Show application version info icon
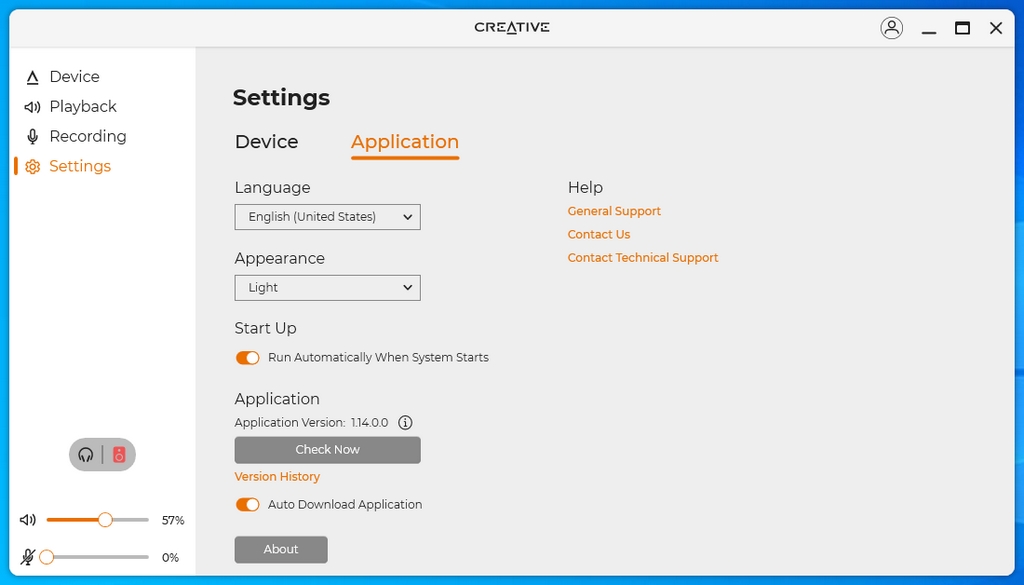The width and height of the screenshot is (1024, 585). click(x=405, y=422)
